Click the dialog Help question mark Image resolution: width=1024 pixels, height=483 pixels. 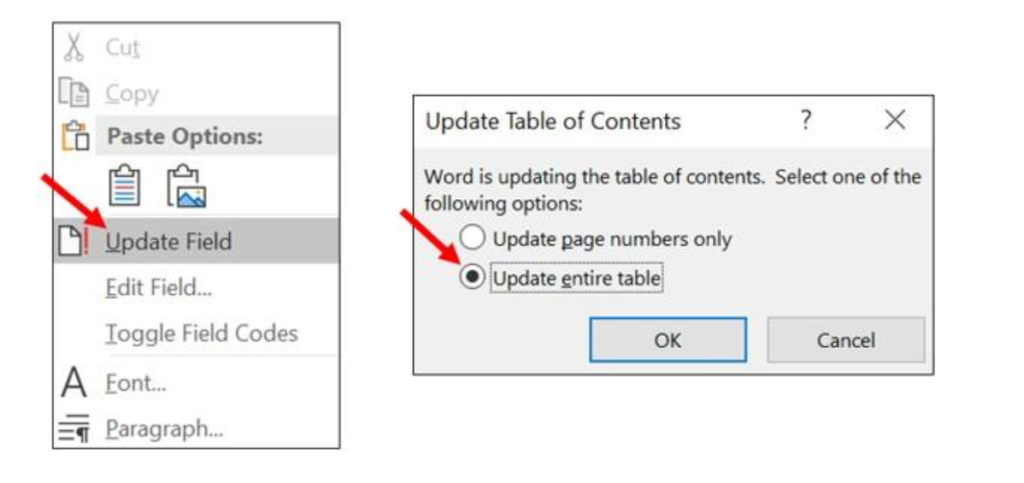(806, 121)
